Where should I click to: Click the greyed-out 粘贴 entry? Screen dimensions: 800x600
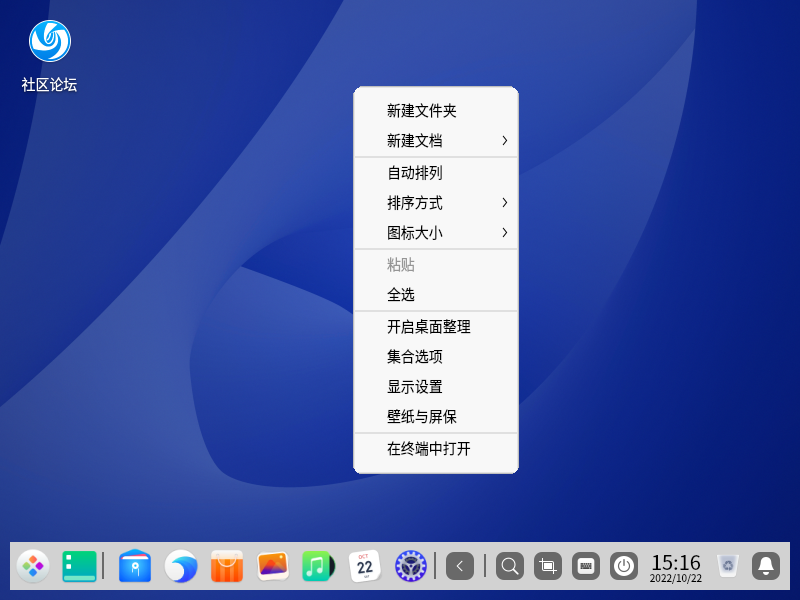coord(436,265)
